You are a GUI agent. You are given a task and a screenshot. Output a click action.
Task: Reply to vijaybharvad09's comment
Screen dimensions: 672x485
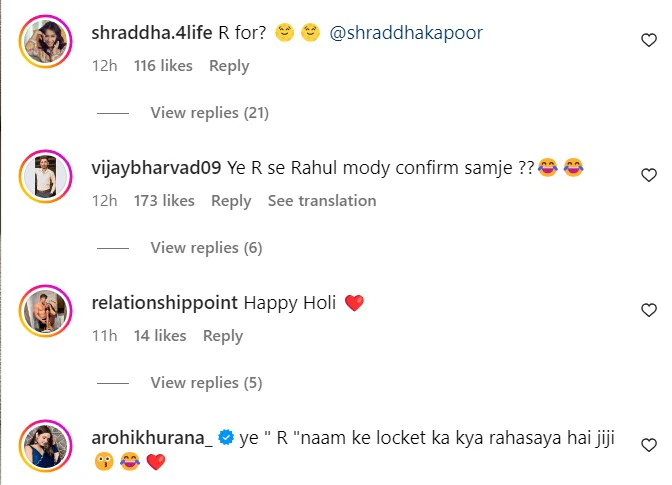(x=231, y=201)
